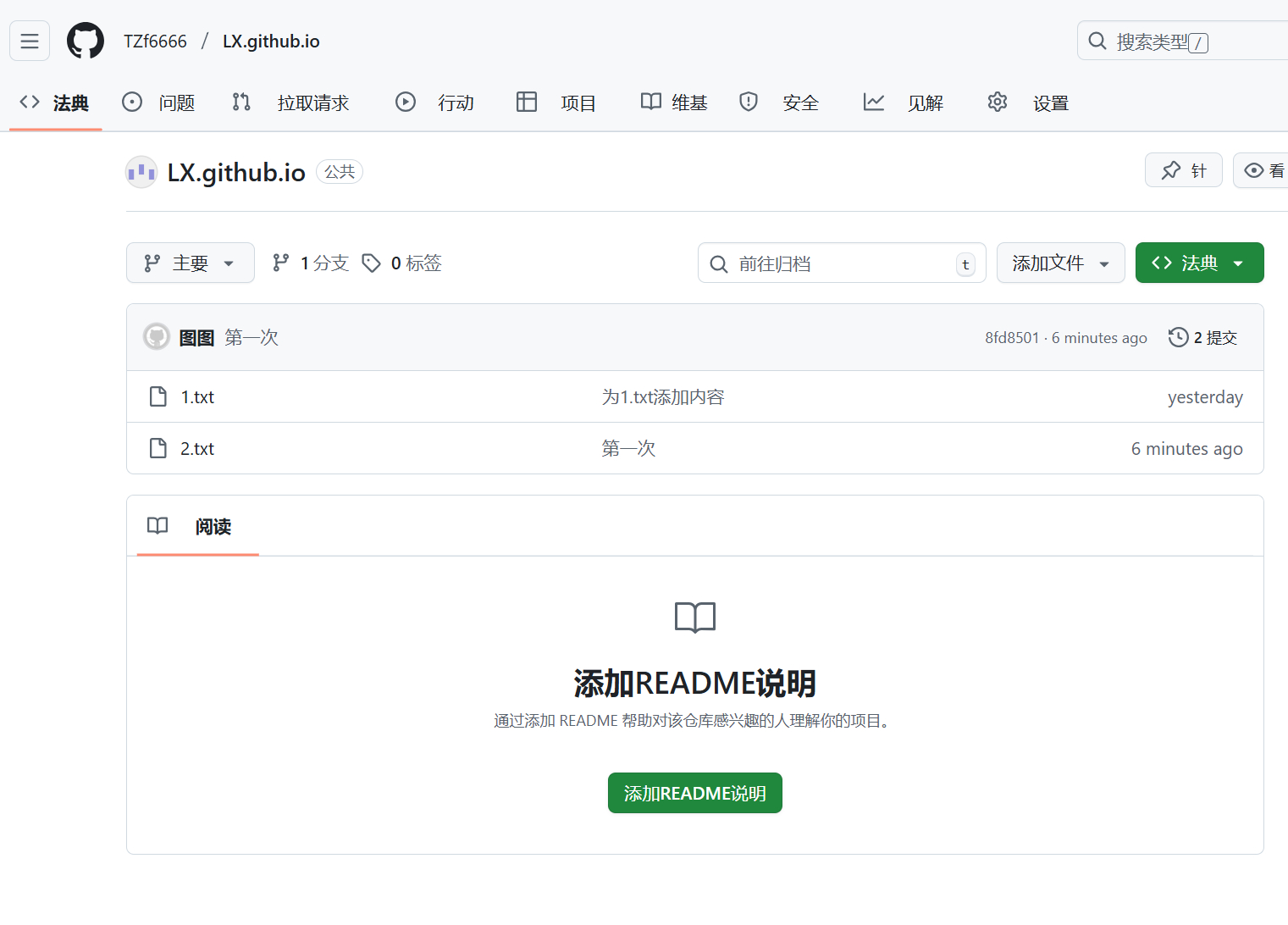This screenshot has width=1288, height=925.
Task: Click the GitHub Octocat logo
Action: point(86,42)
